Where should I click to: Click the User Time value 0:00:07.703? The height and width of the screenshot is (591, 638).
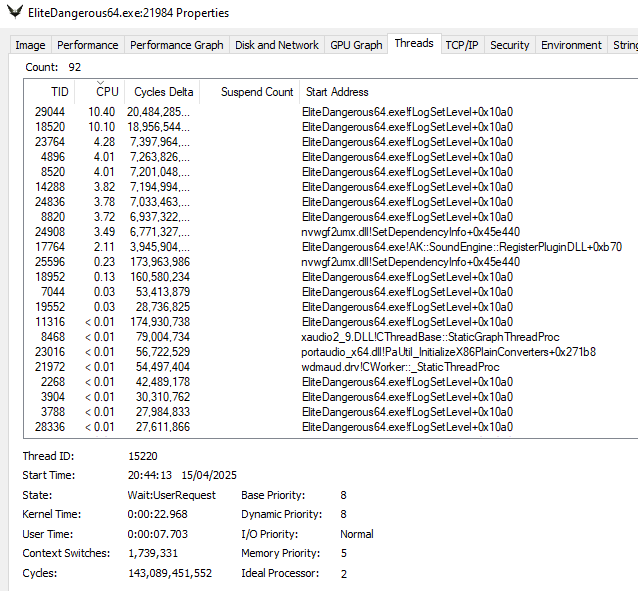[157, 534]
